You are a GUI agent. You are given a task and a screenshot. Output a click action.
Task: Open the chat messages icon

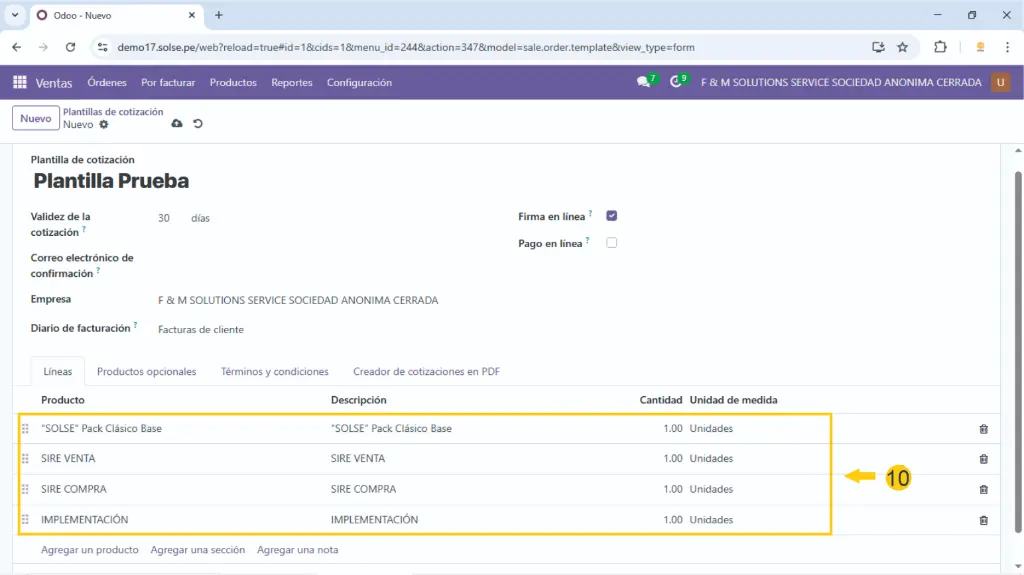click(643, 83)
